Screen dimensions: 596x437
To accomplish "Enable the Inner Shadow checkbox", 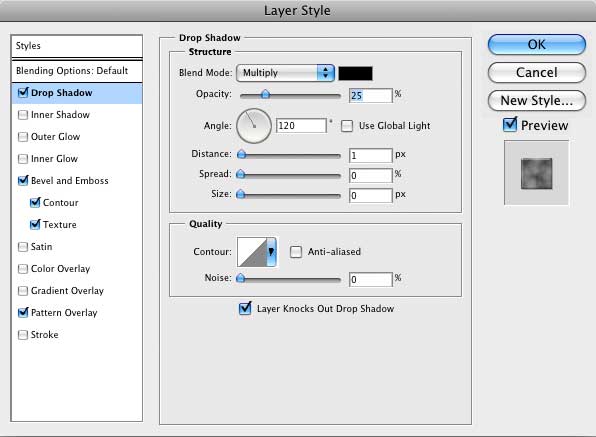I will (x=23, y=115).
